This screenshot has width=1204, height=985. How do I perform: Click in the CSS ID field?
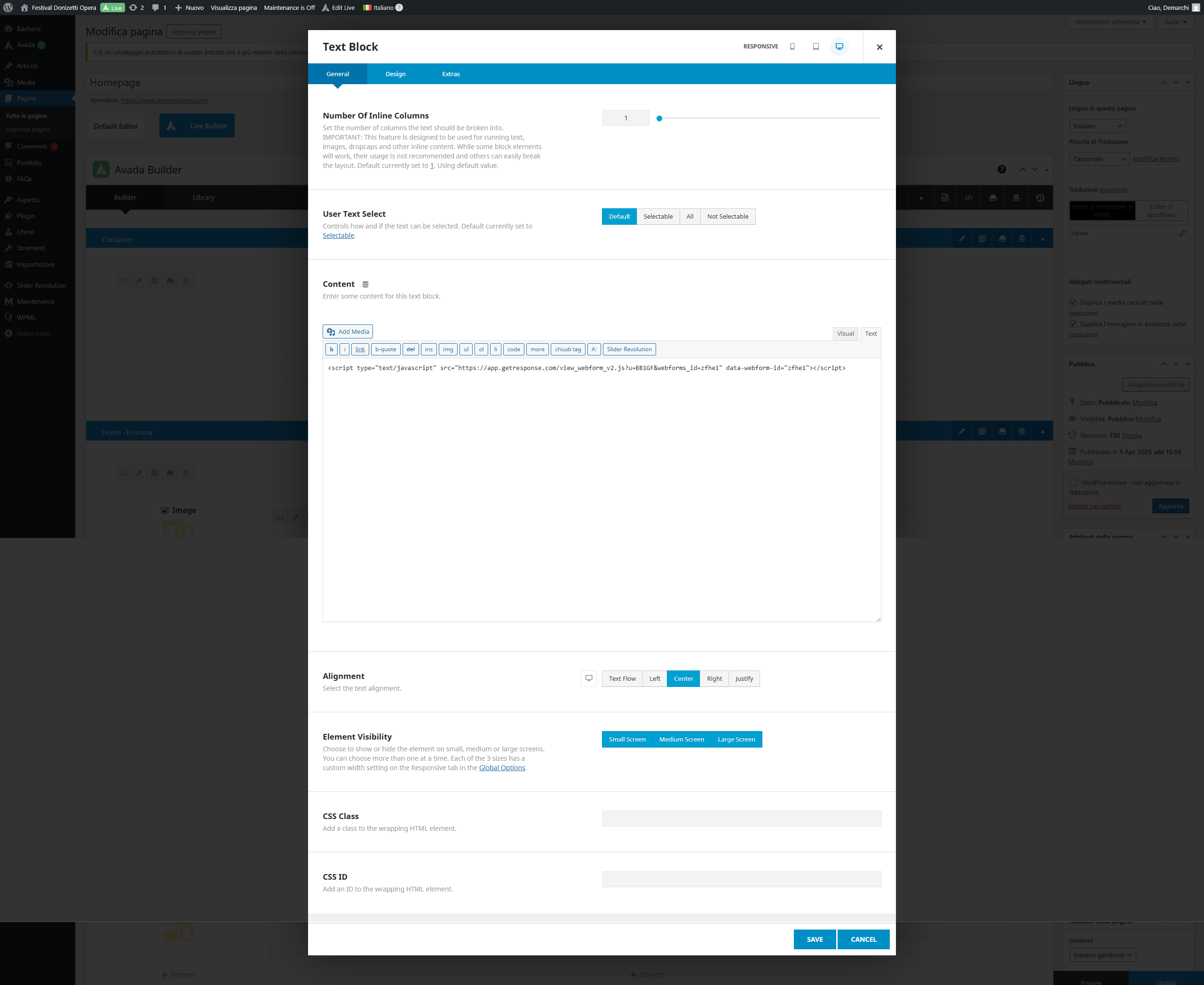[741, 879]
